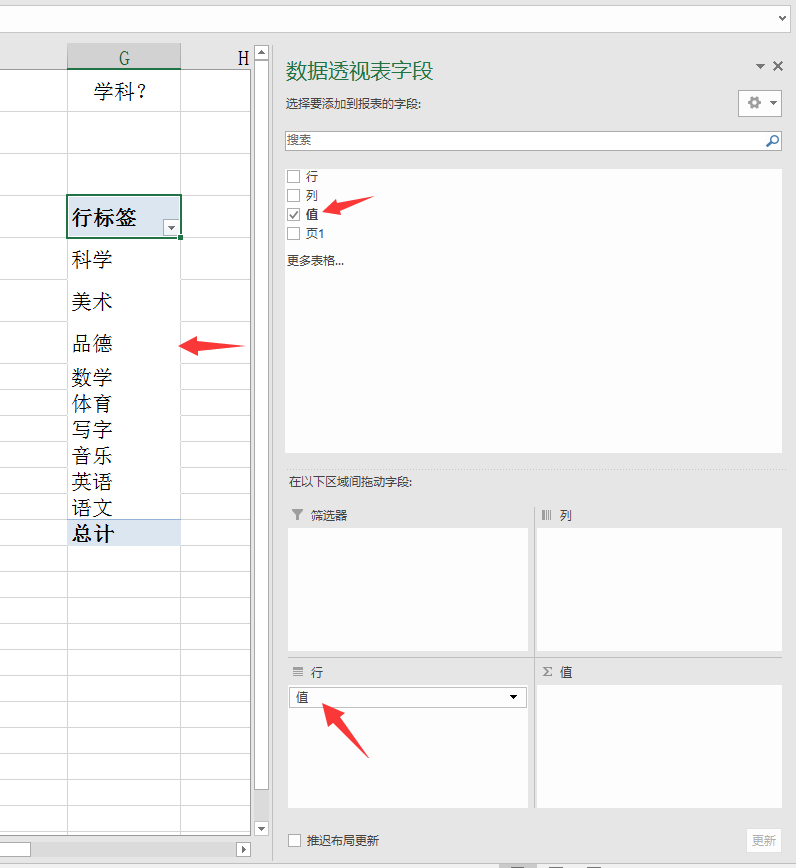The width and height of the screenshot is (796, 868).
Task: Click the horizontal scrollbar right arrow
Action: point(243,849)
